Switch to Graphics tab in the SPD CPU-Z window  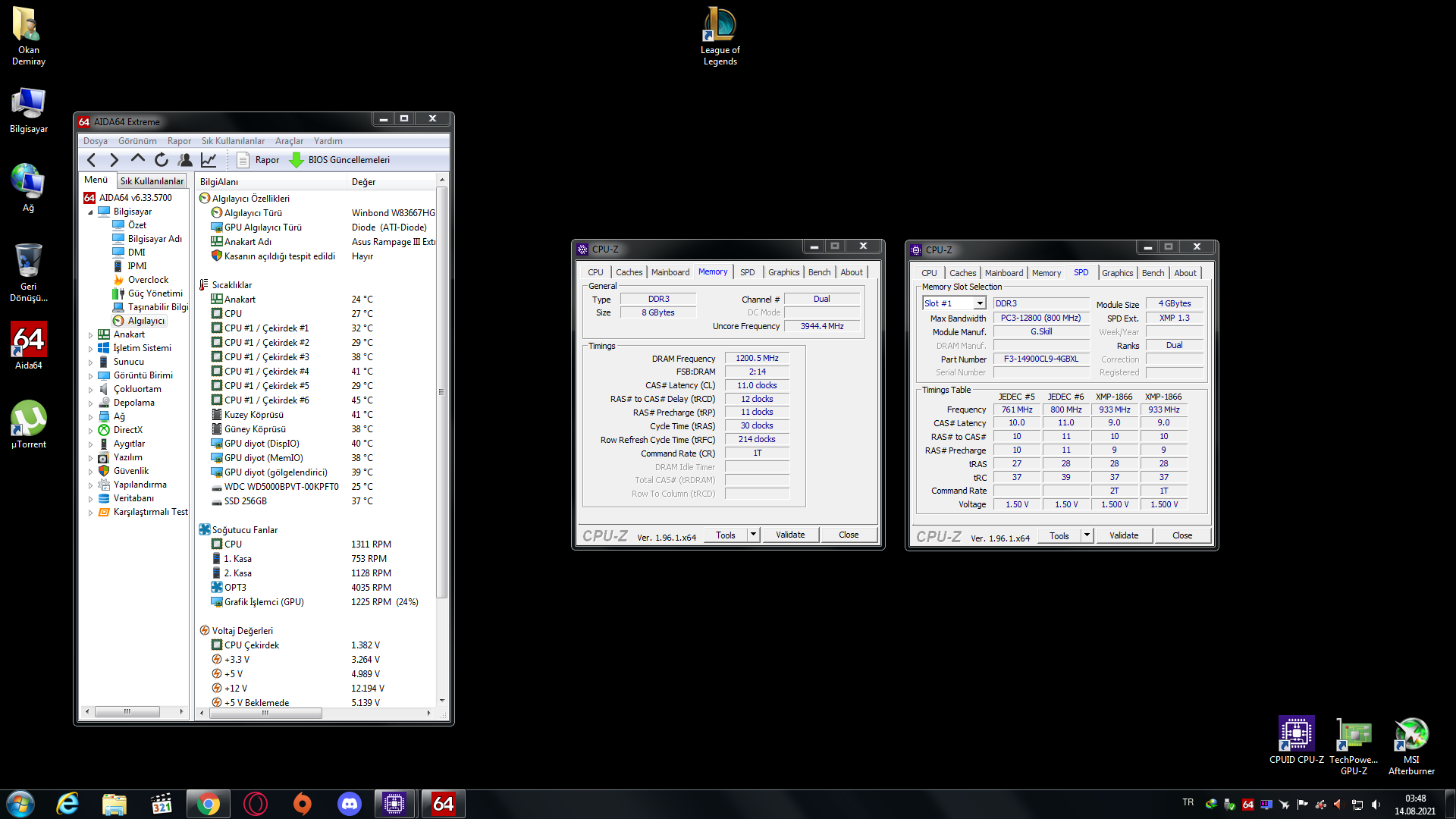point(1117,273)
